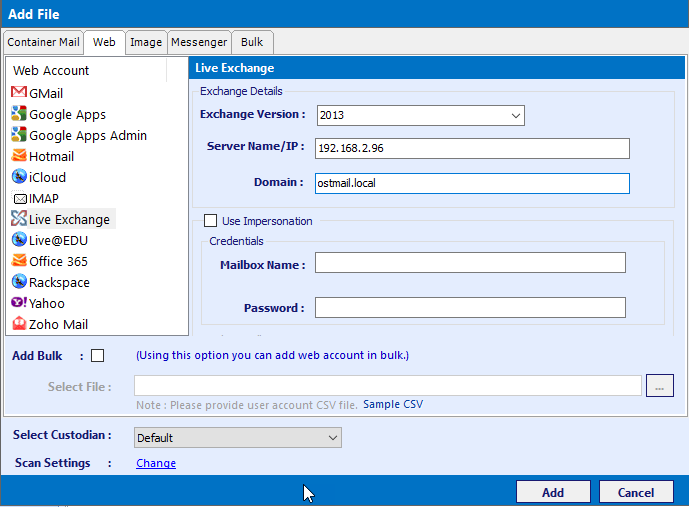Click the IMAP envelope icon
689x507 pixels.
point(20,199)
